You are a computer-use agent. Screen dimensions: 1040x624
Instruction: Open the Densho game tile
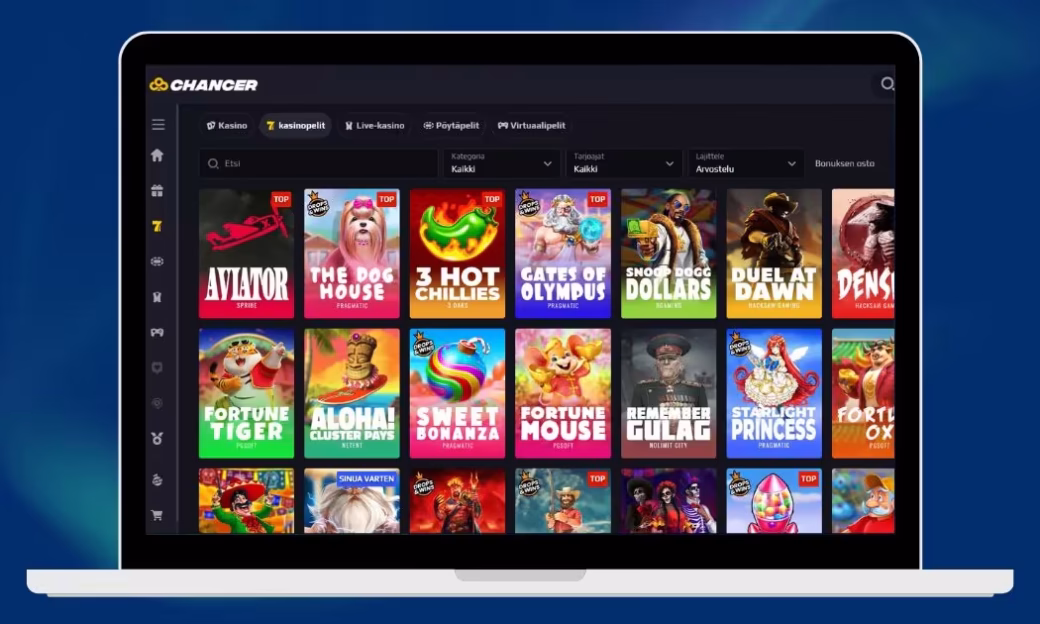pyautogui.click(x=863, y=253)
